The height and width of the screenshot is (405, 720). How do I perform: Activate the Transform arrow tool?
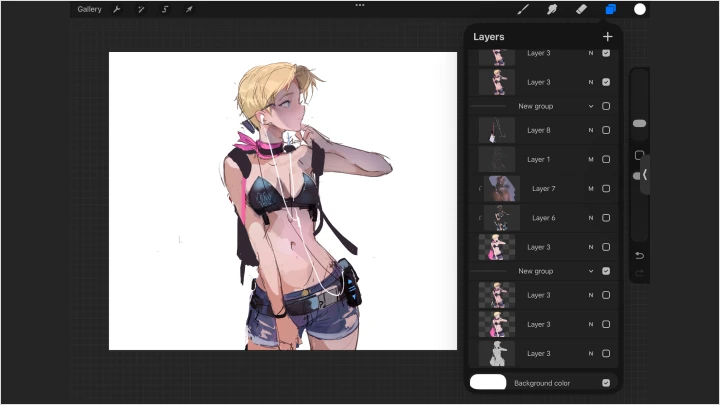click(189, 9)
